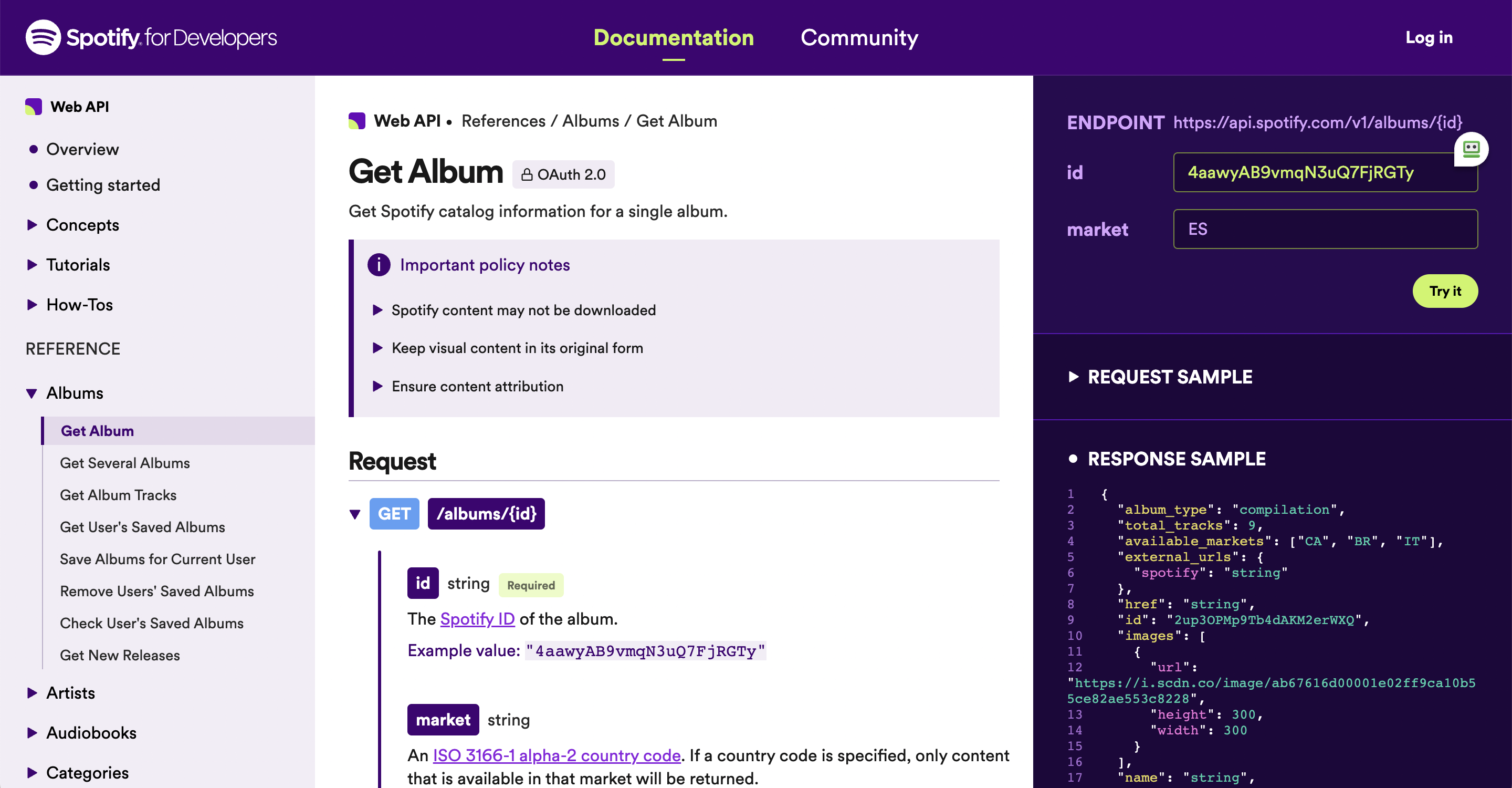Viewport: 1512px width, 788px height.
Task: Click the "album_type": "compilation" line
Action: (1231, 510)
